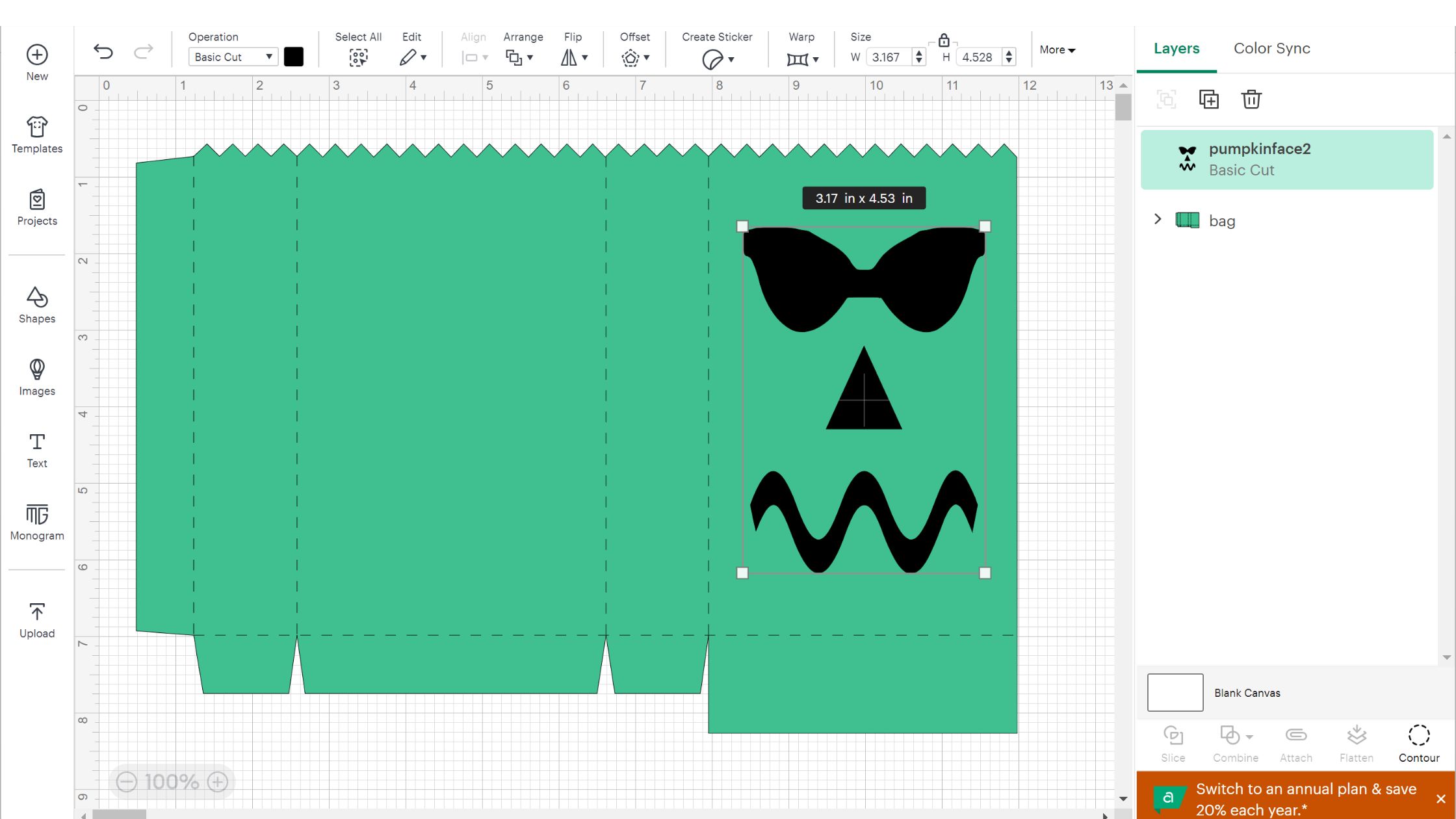The height and width of the screenshot is (819, 1456).
Task: Click the width size input field
Action: coord(891,57)
